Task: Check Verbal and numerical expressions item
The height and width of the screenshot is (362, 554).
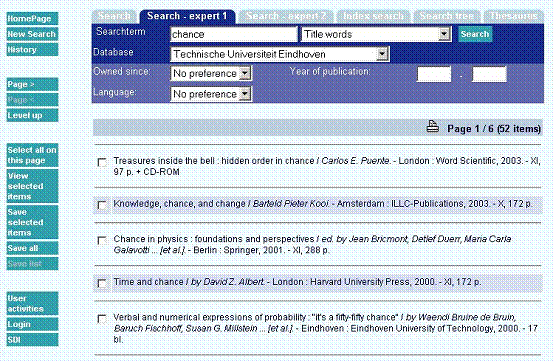Action: tap(102, 319)
